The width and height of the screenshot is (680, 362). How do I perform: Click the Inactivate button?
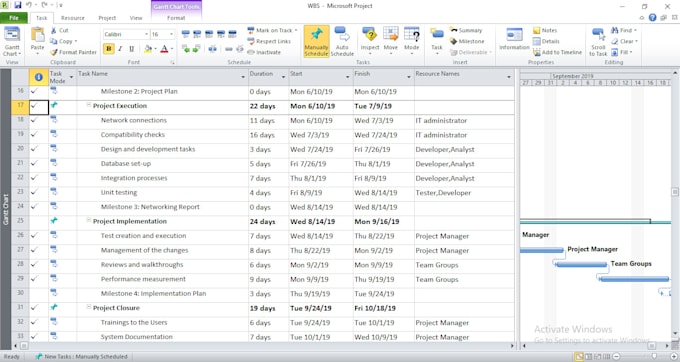pyautogui.click(x=264, y=52)
